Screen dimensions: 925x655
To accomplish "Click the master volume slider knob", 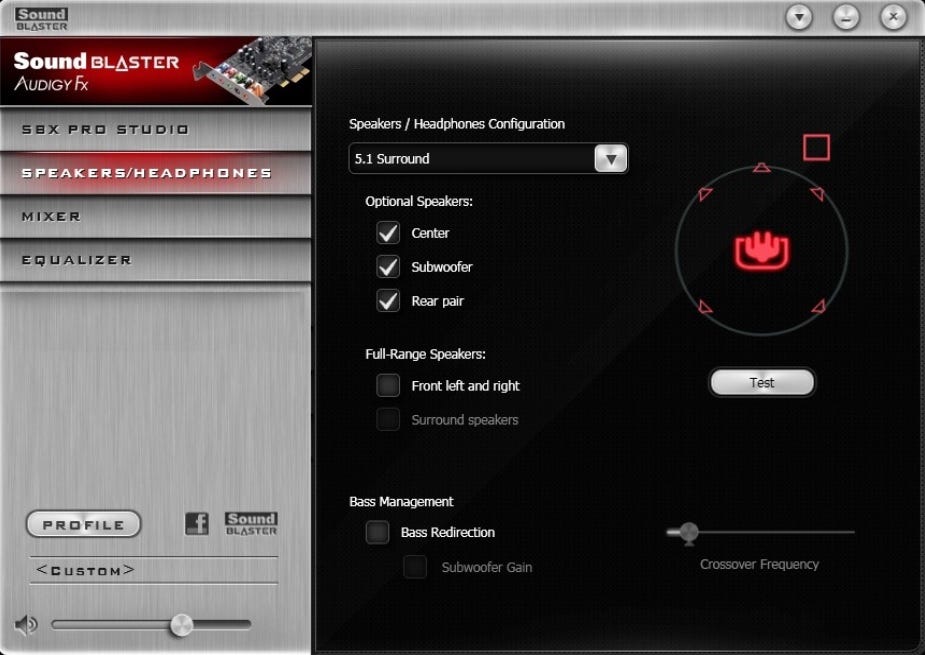I will [x=181, y=625].
